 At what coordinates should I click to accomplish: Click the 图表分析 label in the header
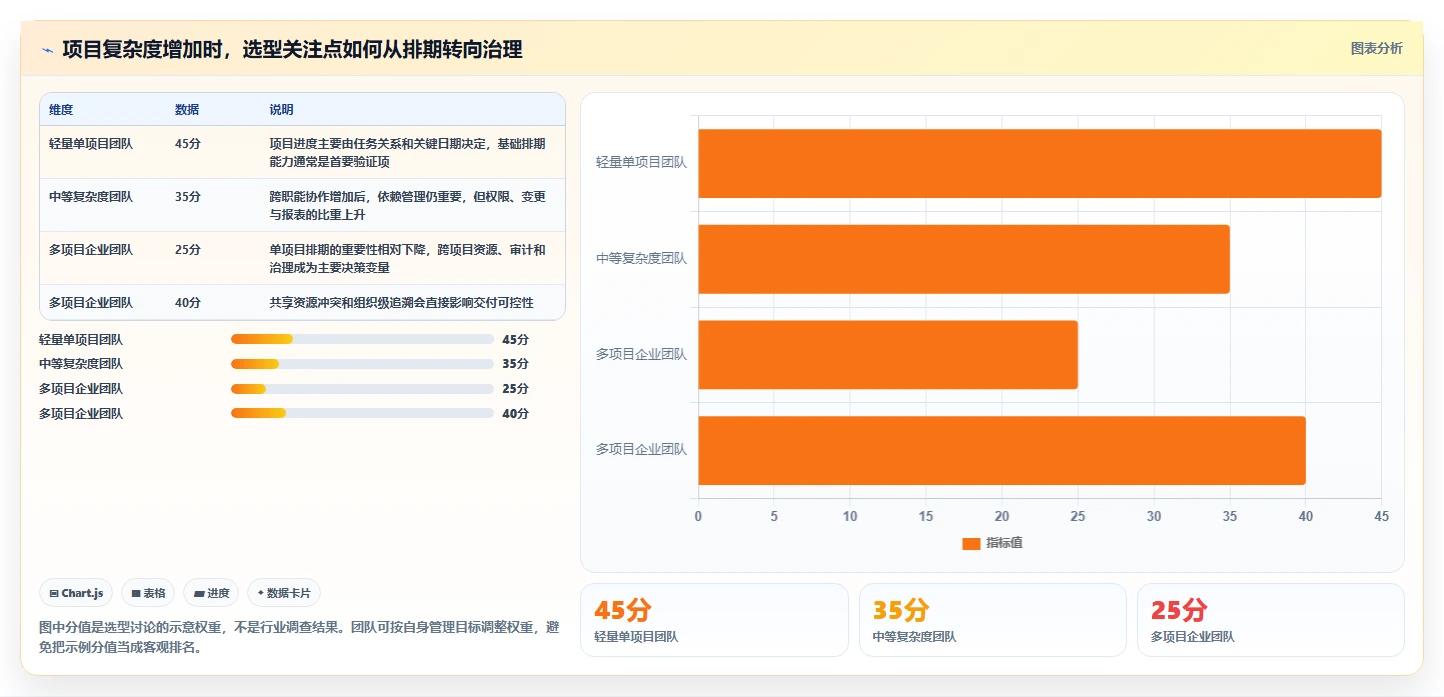click(x=1376, y=48)
